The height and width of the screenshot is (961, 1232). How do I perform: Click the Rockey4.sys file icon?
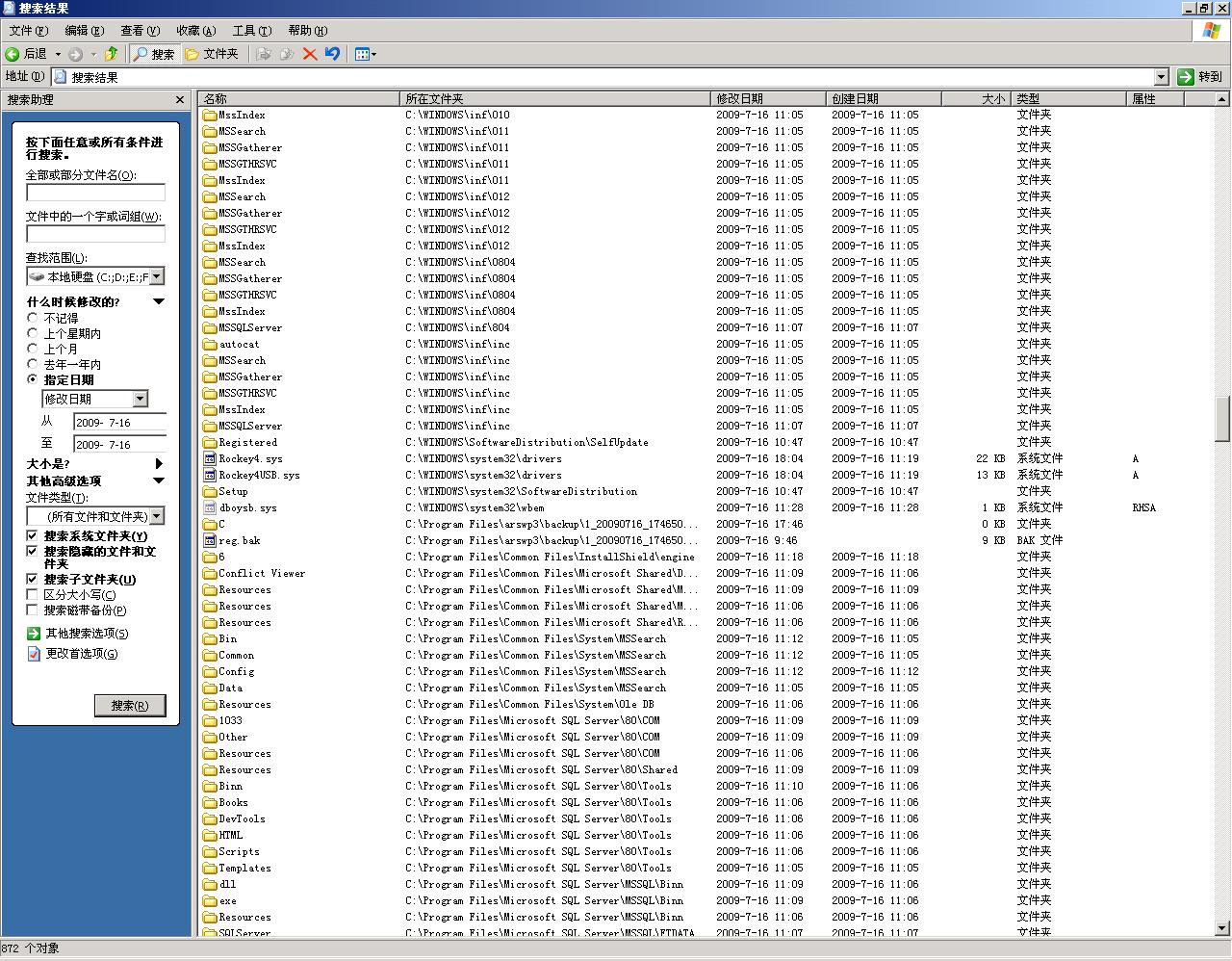tap(210, 459)
